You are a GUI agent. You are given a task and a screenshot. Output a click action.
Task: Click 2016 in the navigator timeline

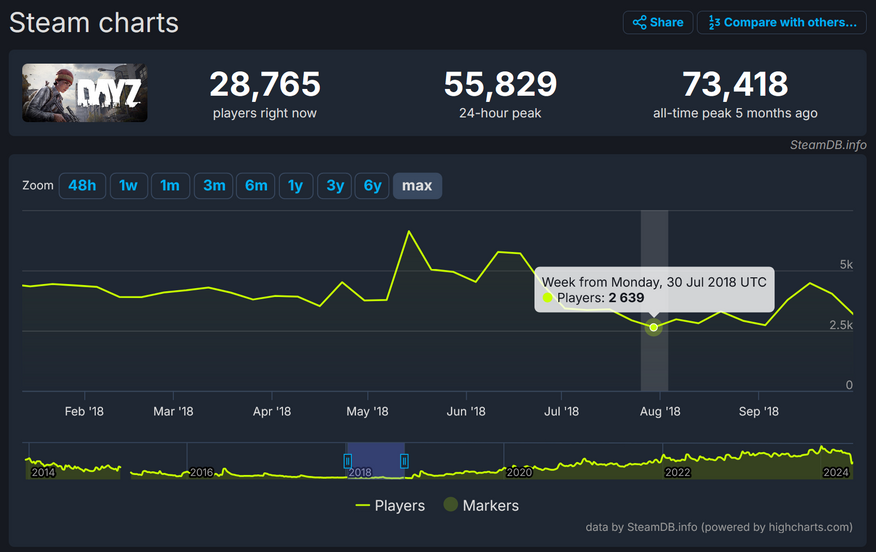[202, 473]
